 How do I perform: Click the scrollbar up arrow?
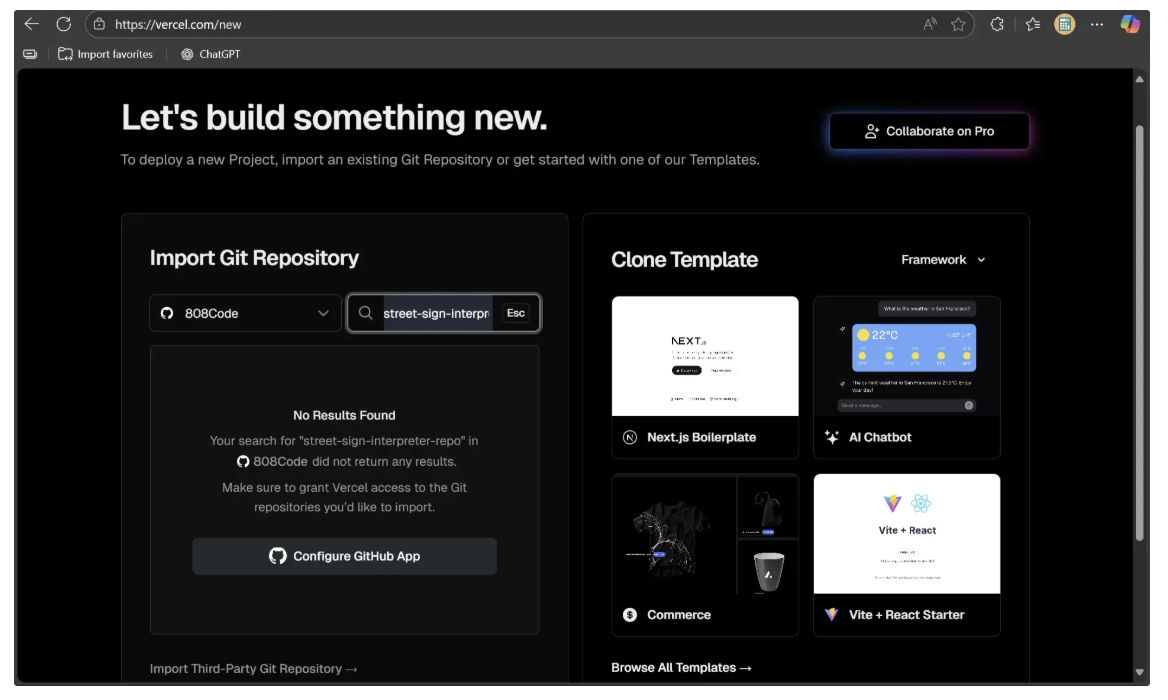pos(1139,79)
